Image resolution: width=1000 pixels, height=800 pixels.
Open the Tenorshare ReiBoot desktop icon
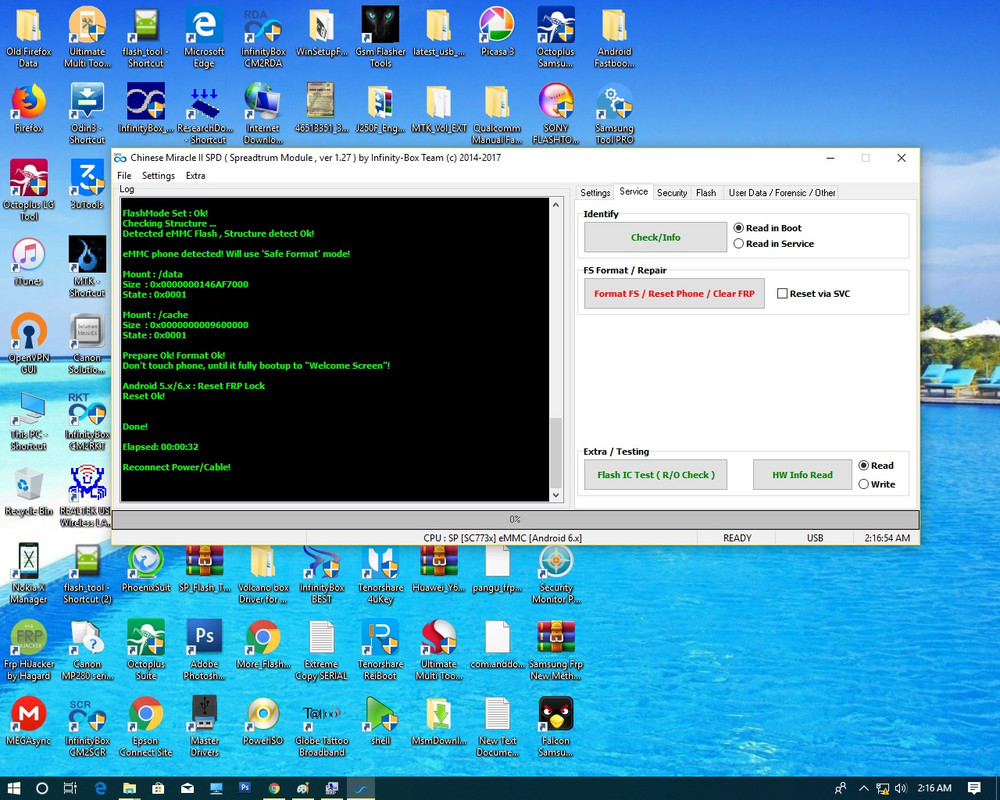coord(380,649)
